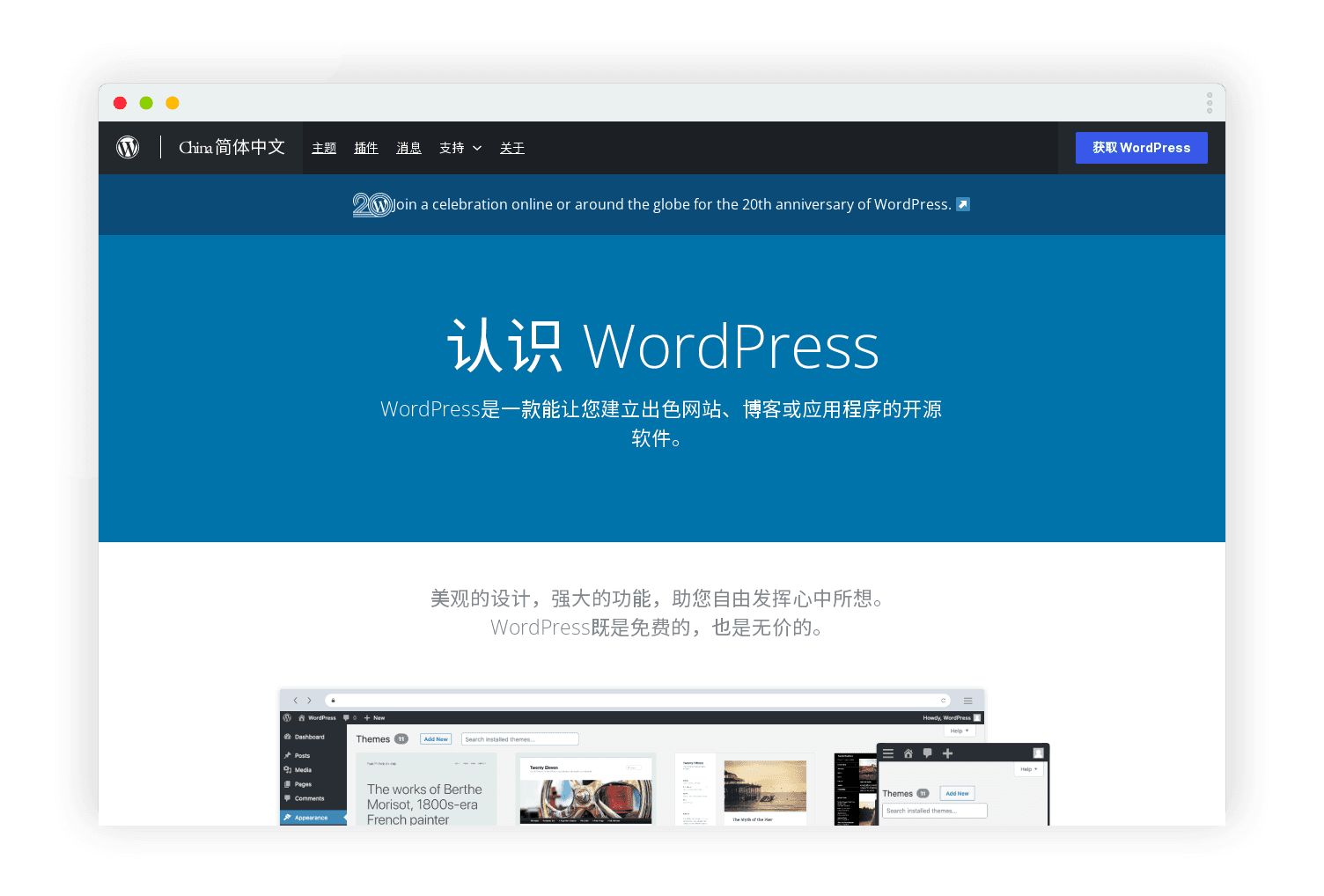The image size is (1324, 896).
Task: Click the WordPress logo in the admin bar
Action: click(287, 718)
